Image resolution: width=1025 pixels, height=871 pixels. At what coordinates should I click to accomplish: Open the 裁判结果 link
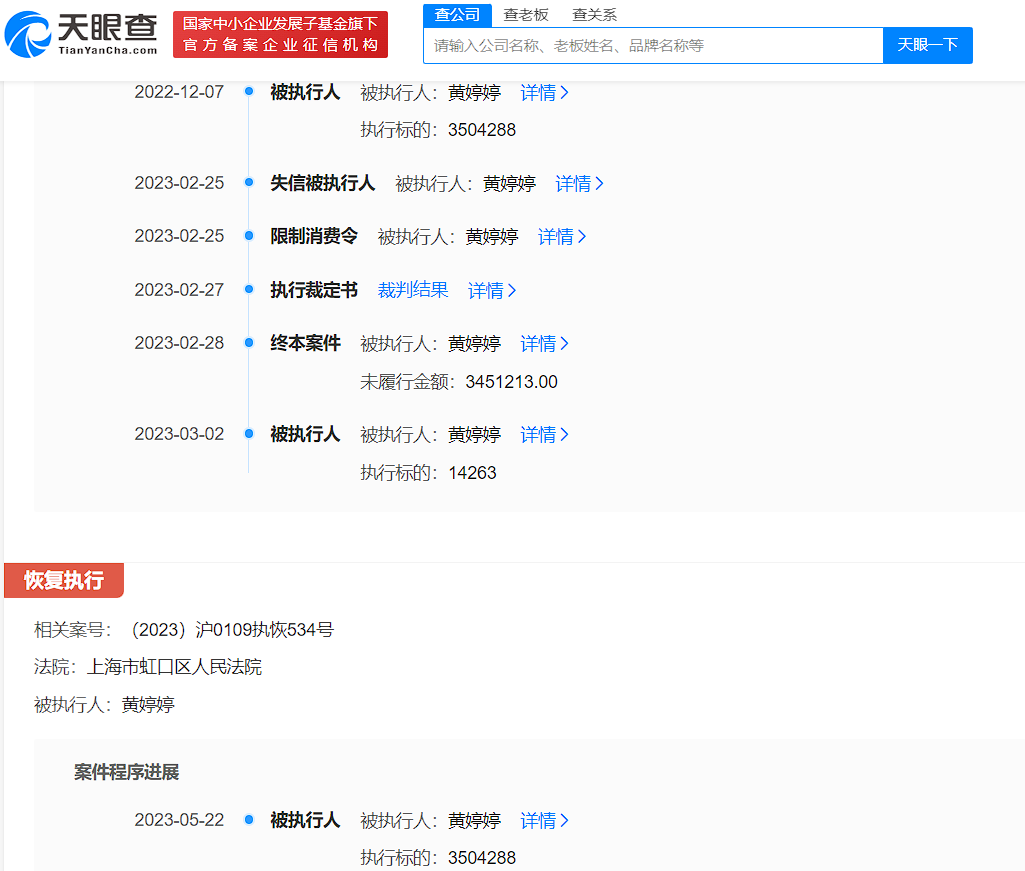[x=413, y=290]
